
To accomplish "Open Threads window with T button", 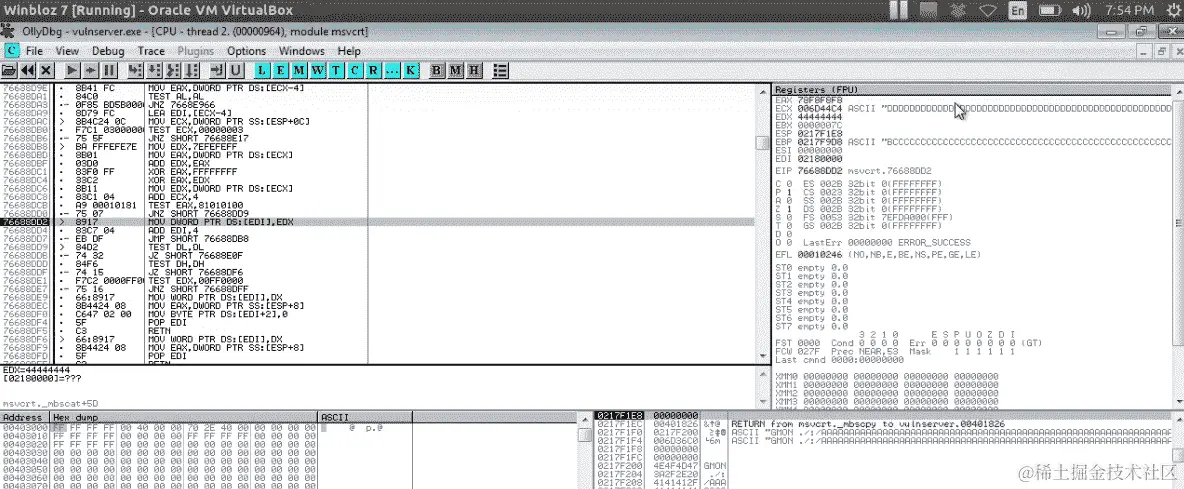I will (336, 70).
